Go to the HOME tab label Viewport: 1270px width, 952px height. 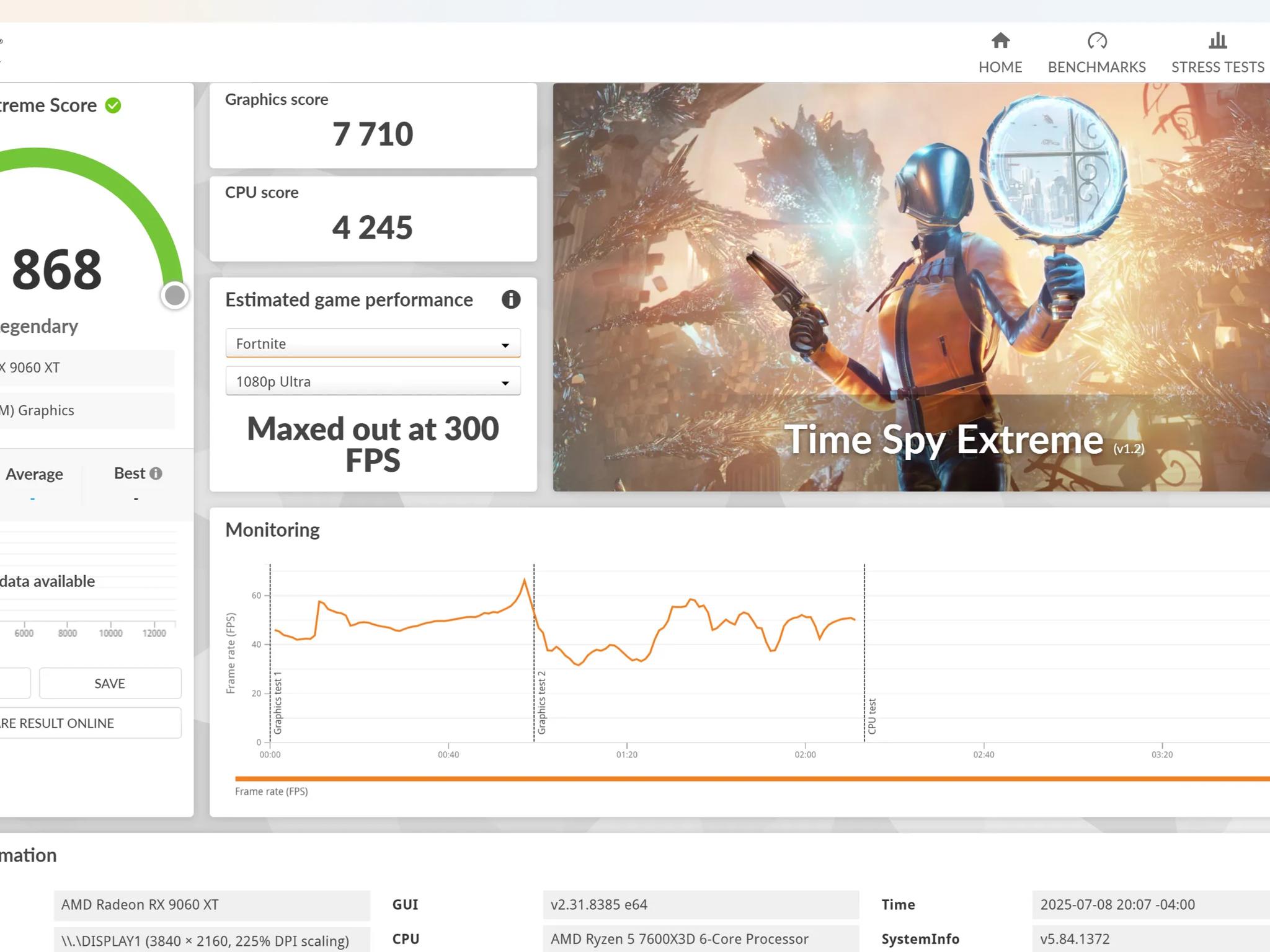point(1000,67)
